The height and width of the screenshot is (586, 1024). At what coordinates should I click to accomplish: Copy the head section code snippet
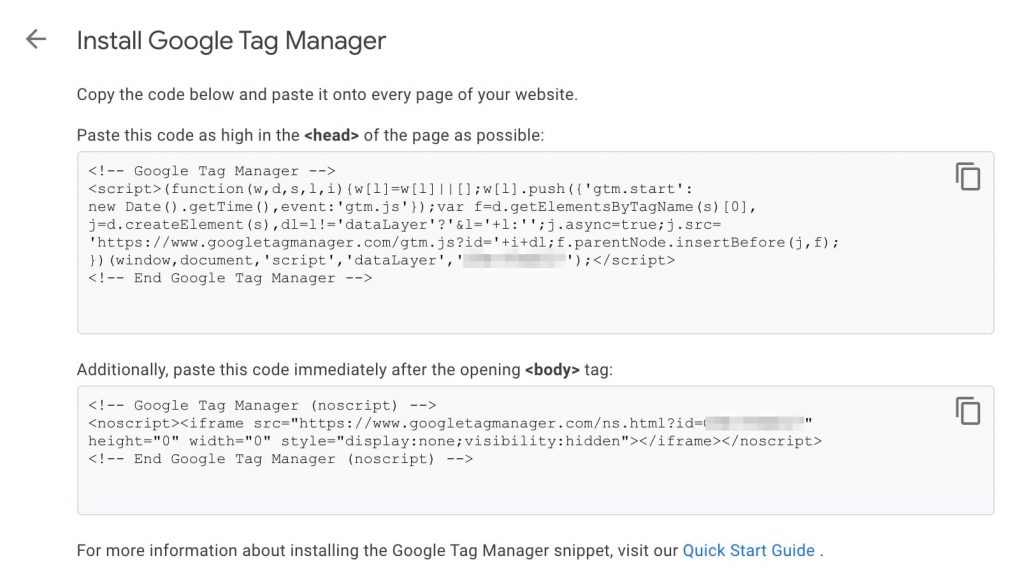(x=967, y=176)
